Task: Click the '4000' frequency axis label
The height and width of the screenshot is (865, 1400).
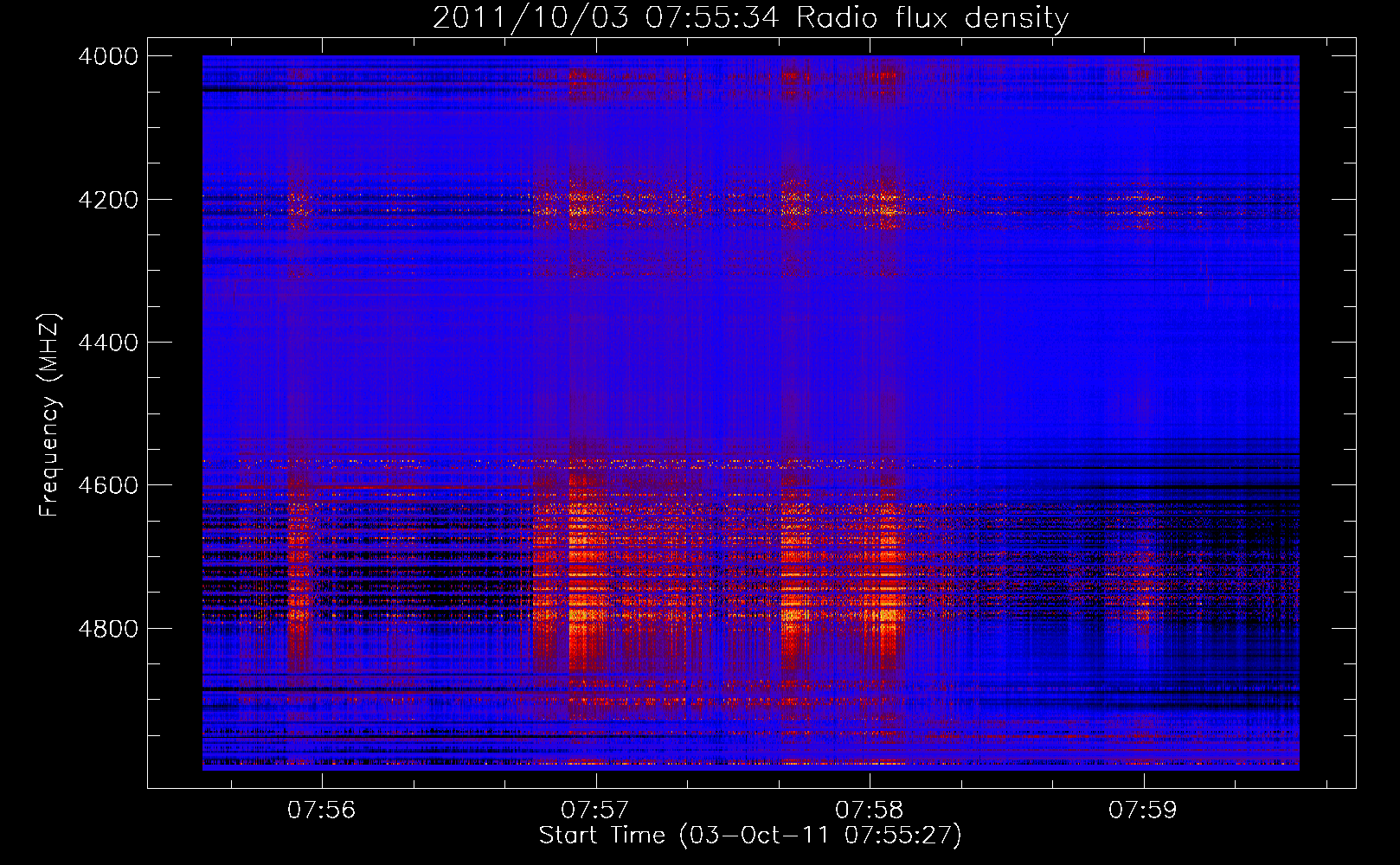Action: [x=108, y=56]
